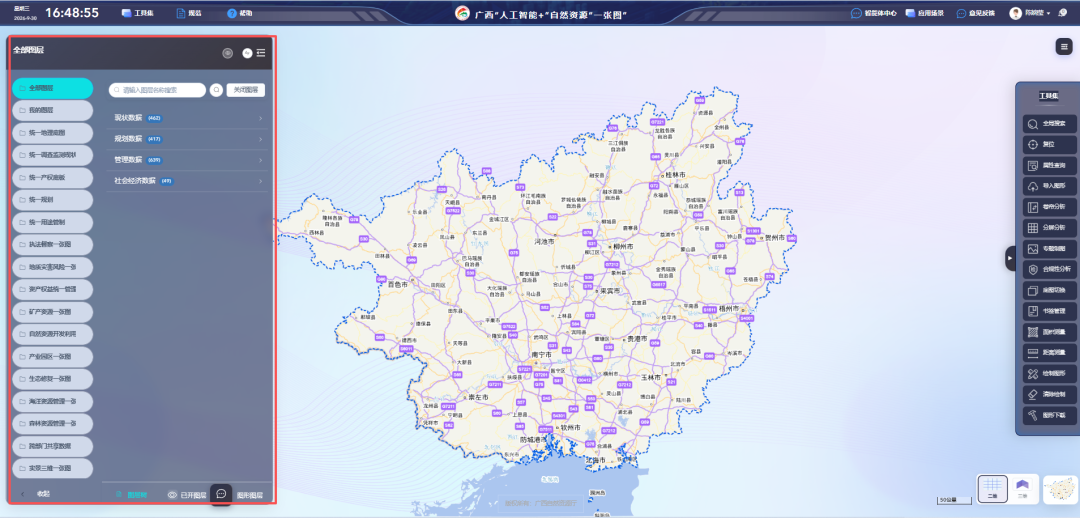Open the 统一产权底板 folder

[52, 178]
